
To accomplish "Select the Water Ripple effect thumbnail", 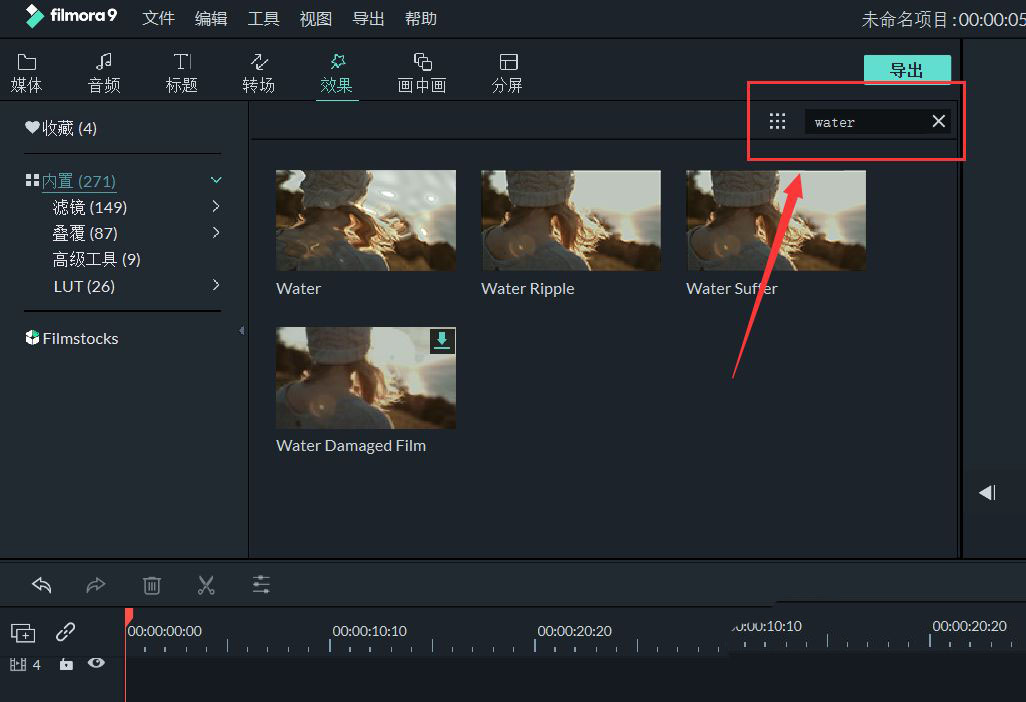I will tap(570, 220).
